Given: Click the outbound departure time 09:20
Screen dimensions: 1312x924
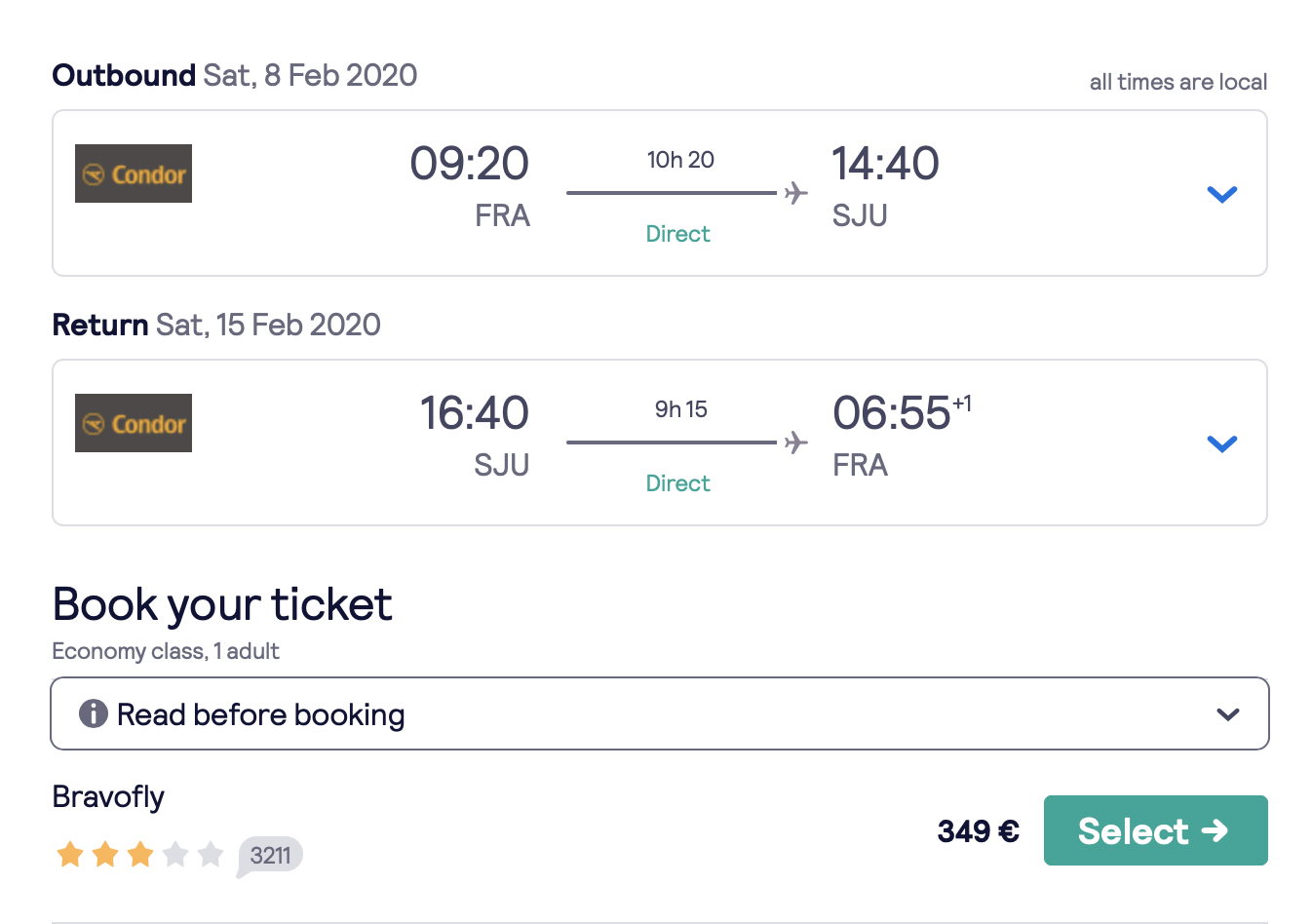Looking at the screenshot, I should [470, 163].
